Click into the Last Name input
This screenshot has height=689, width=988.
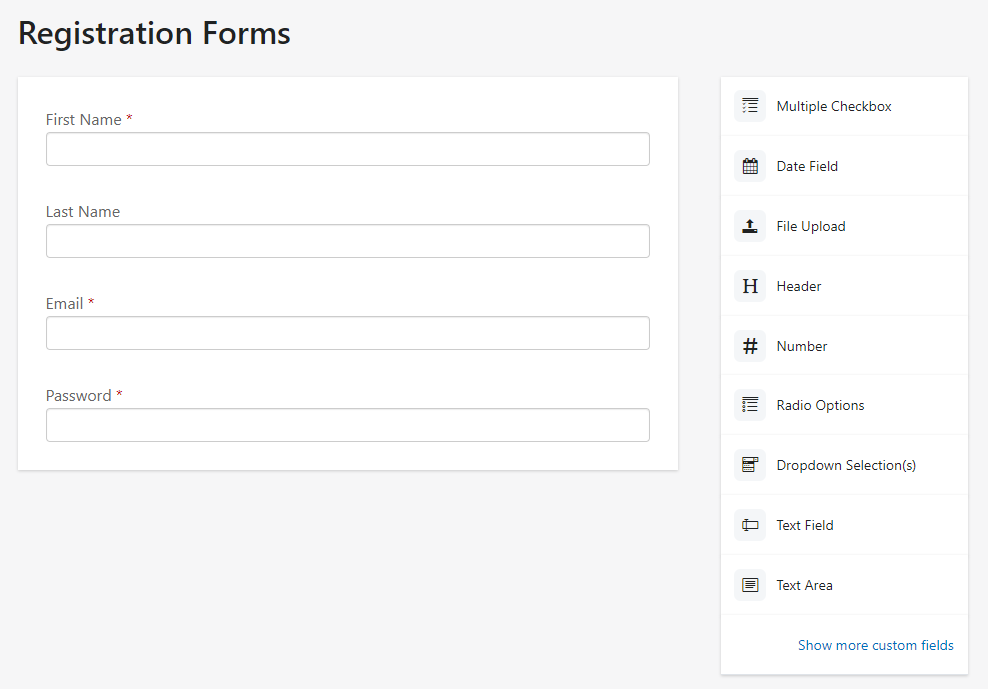[347, 241]
